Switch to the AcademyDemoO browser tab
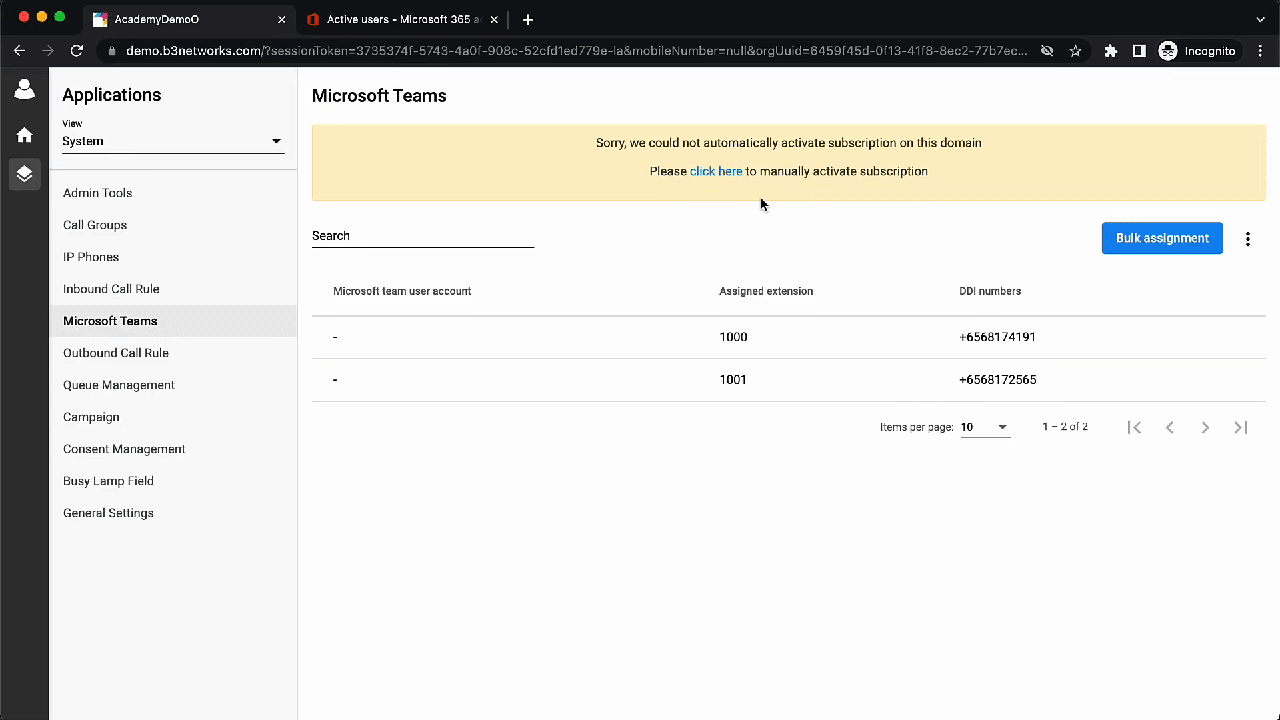 188,19
